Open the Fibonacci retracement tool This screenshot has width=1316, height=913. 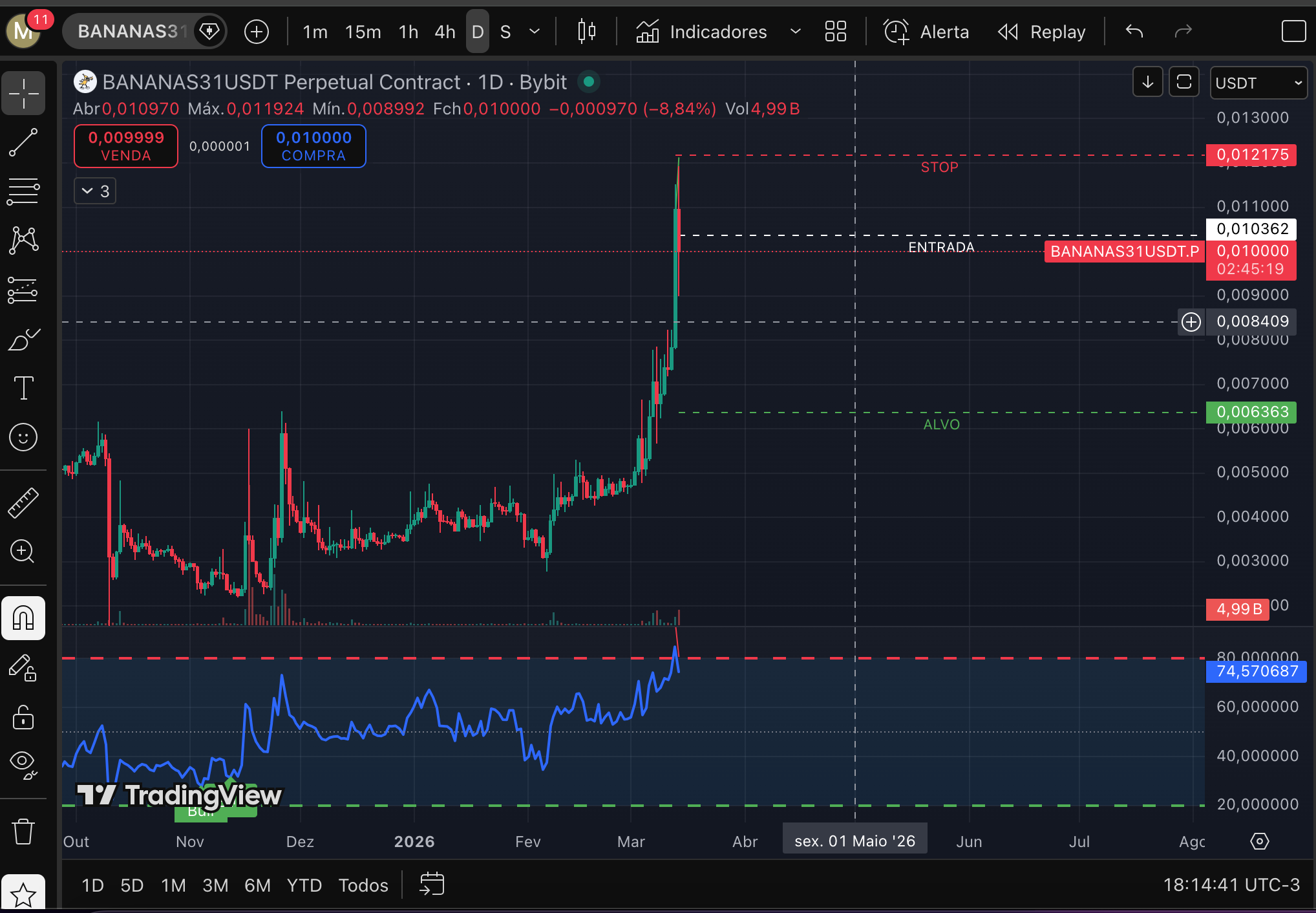[x=23, y=191]
